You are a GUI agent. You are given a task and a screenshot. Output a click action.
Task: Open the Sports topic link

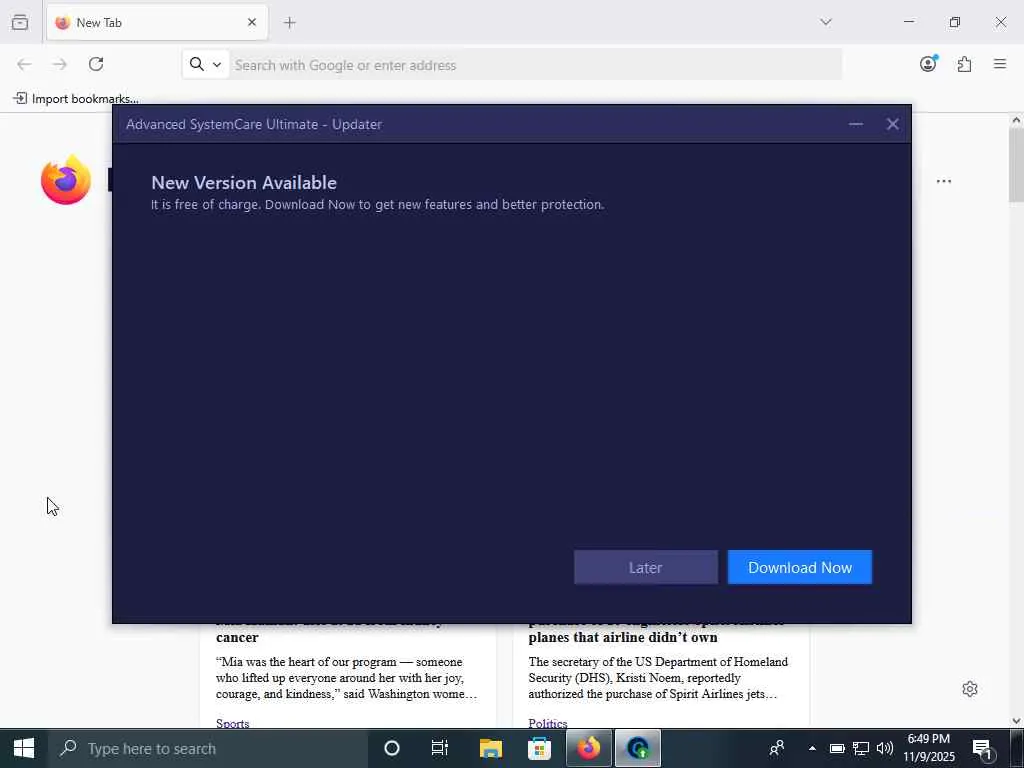232,723
